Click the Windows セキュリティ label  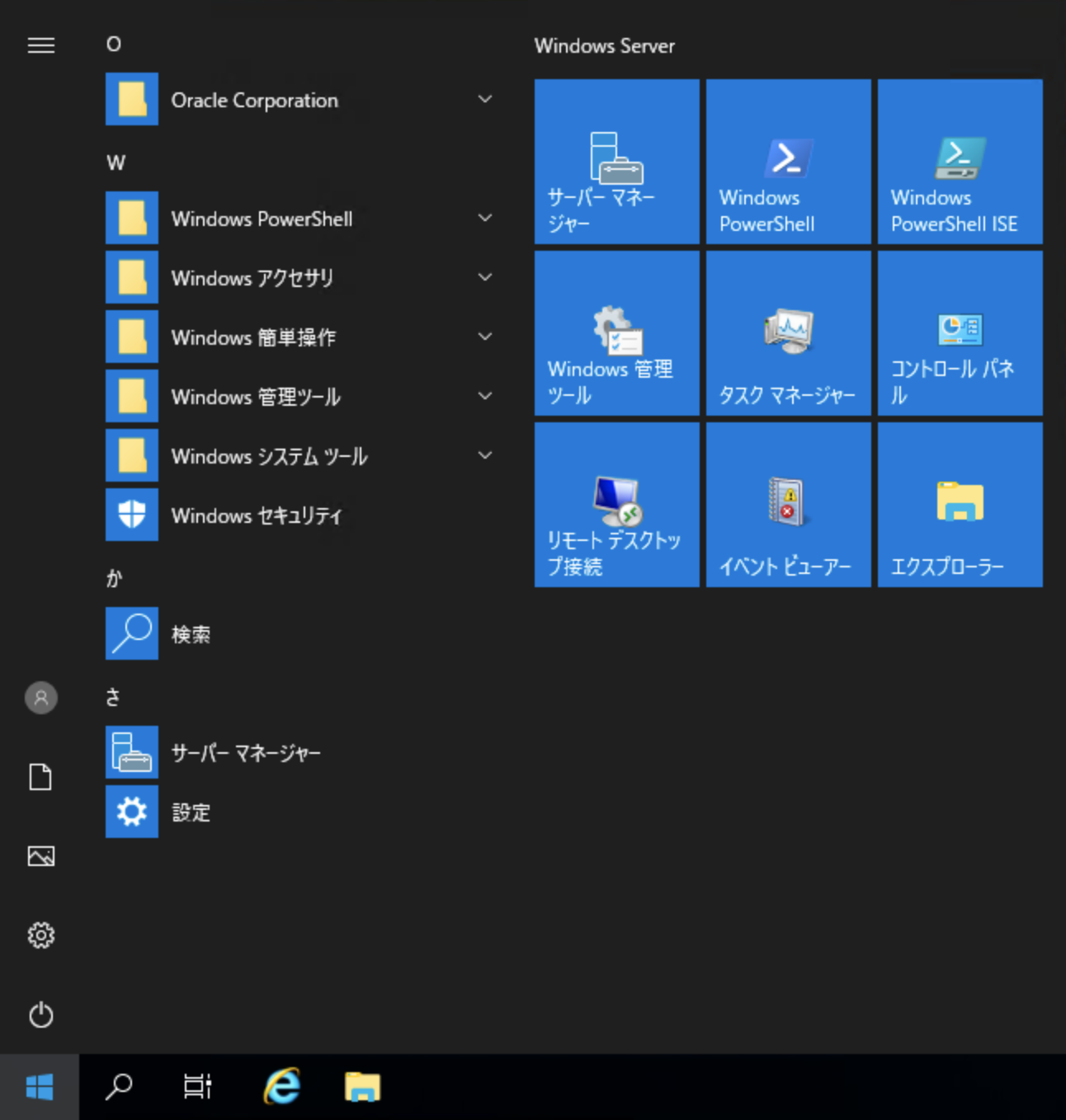pos(257,515)
